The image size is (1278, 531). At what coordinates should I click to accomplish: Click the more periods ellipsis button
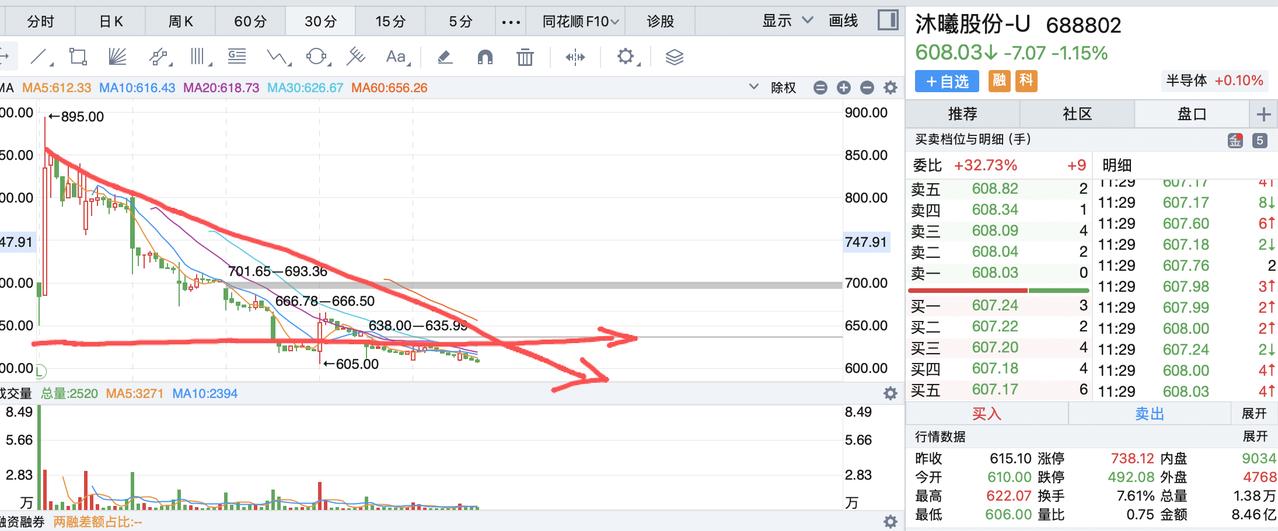pyautogui.click(x=510, y=21)
